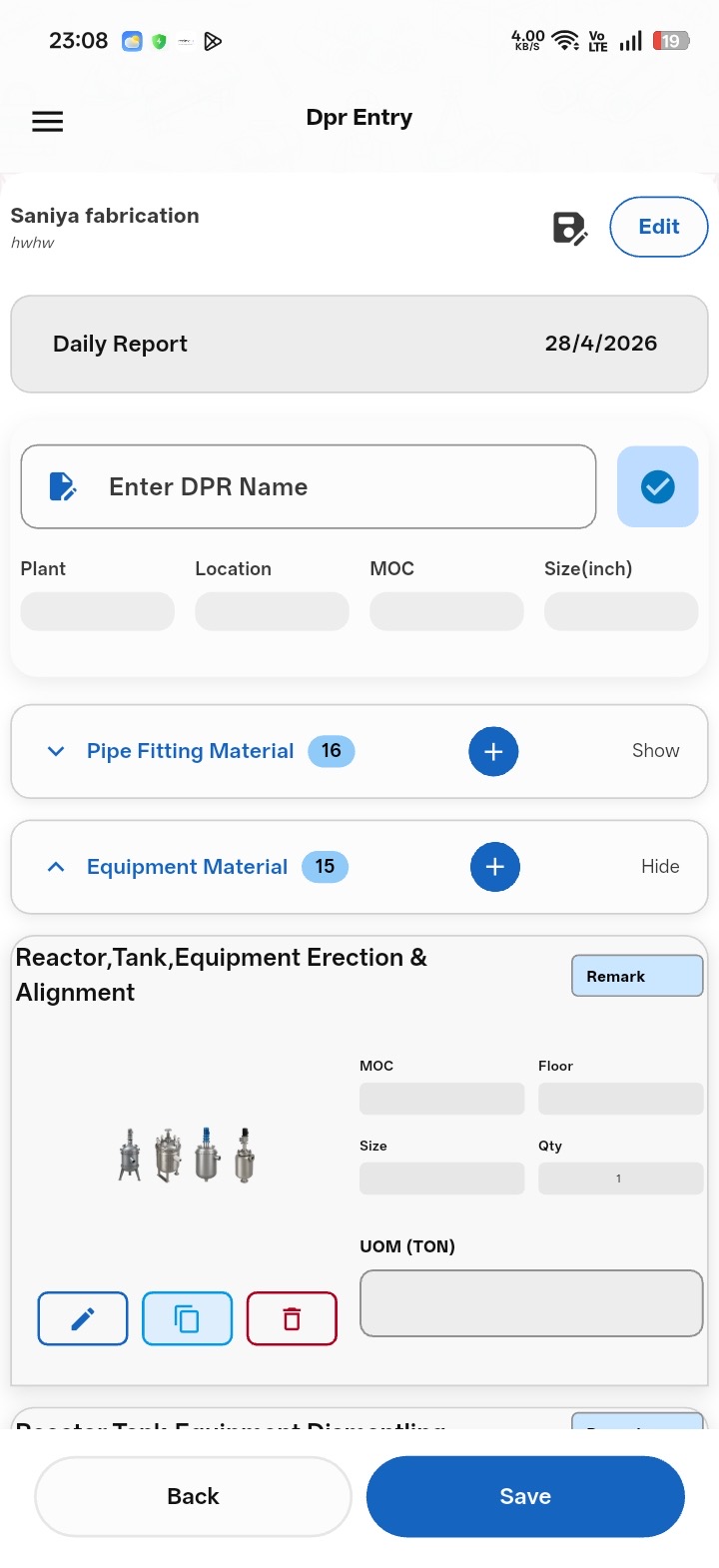Add a new Equipment Material item

point(494,867)
